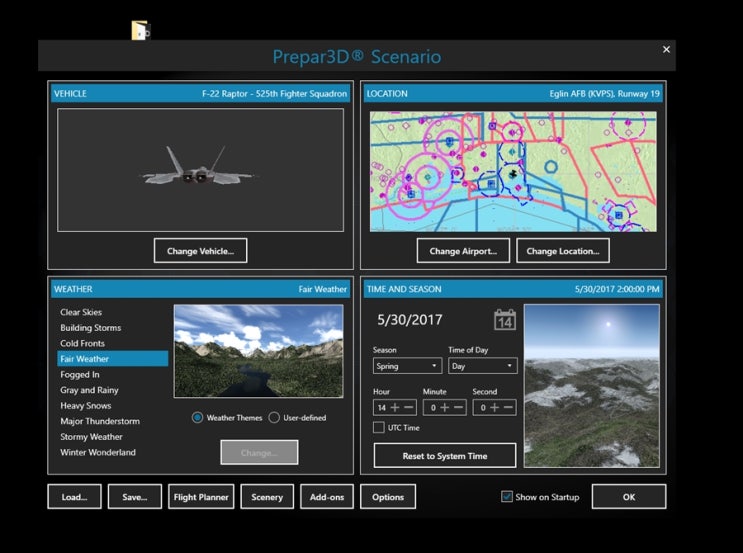Open the Scenery settings button
This screenshot has height=553, width=743.
pos(267,497)
